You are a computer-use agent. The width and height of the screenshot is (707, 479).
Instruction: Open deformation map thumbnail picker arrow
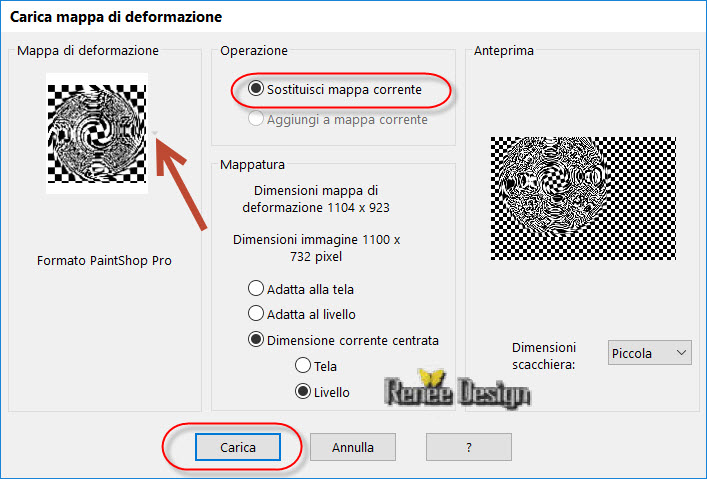coord(155,133)
